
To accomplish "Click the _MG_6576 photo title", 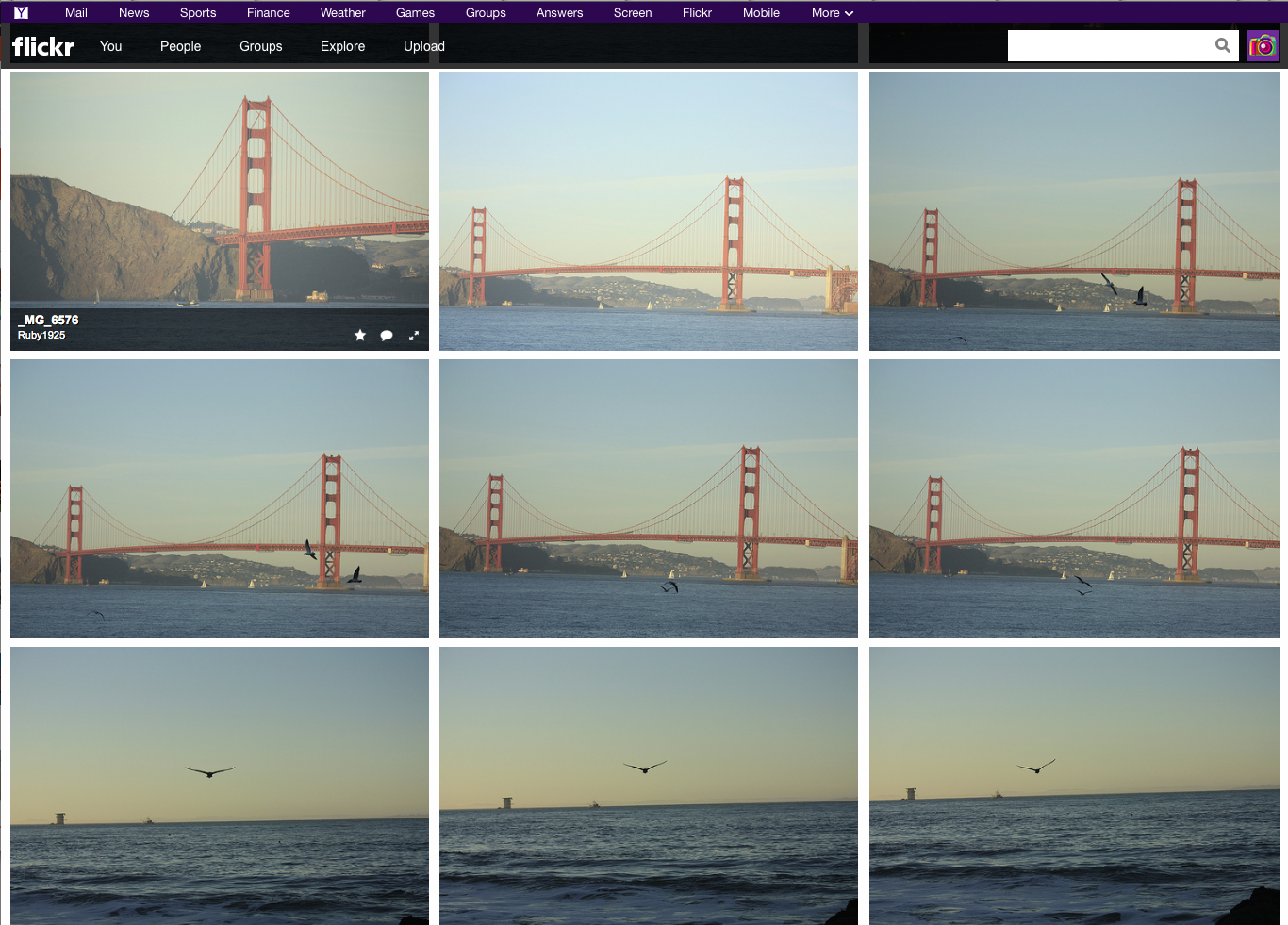I will point(48,321).
